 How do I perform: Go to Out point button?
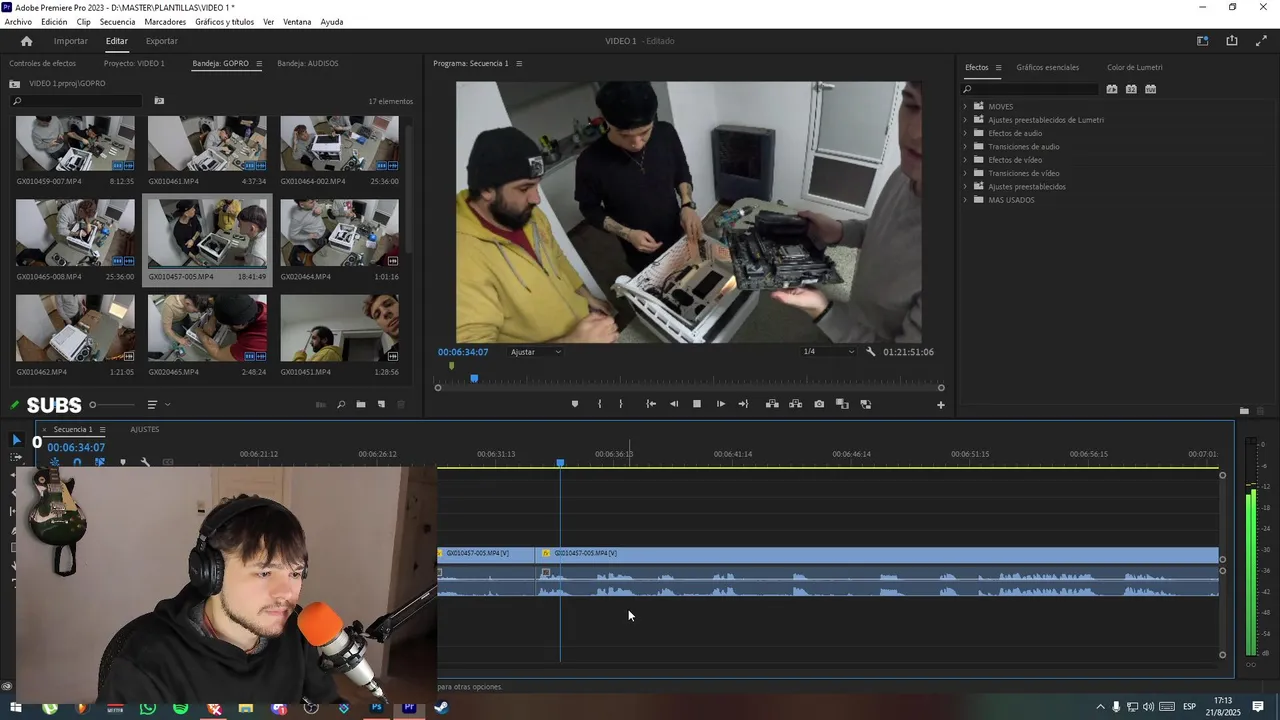pyautogui.click(x=743, y=404)
